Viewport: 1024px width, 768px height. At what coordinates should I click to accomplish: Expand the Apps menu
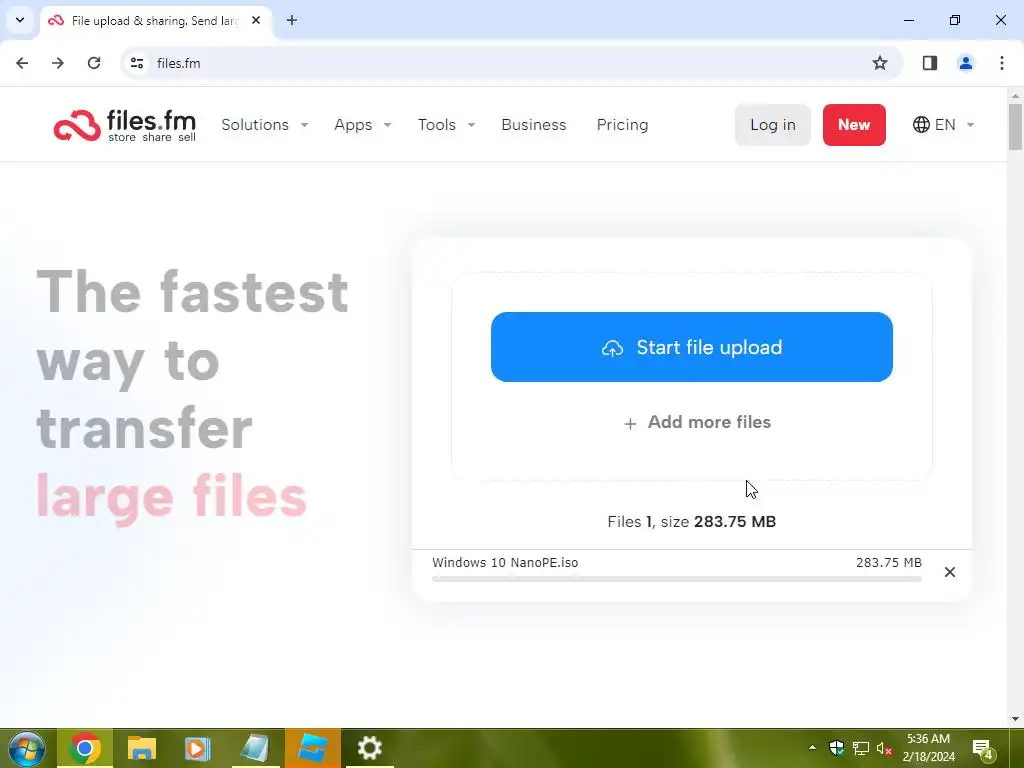tap(362, 125)
